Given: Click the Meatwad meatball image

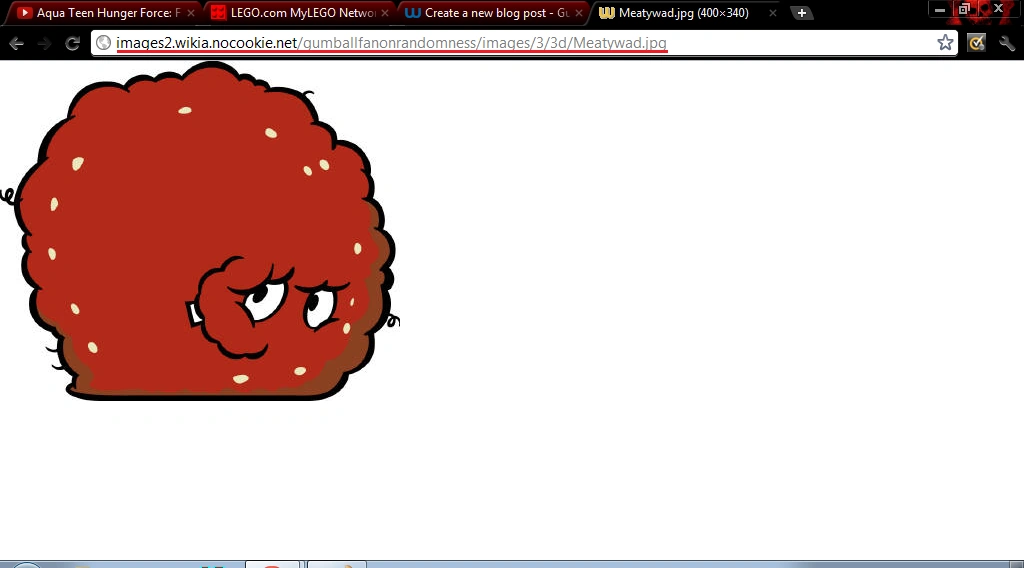Looking at the screenshot, I should tap(200, 231).
